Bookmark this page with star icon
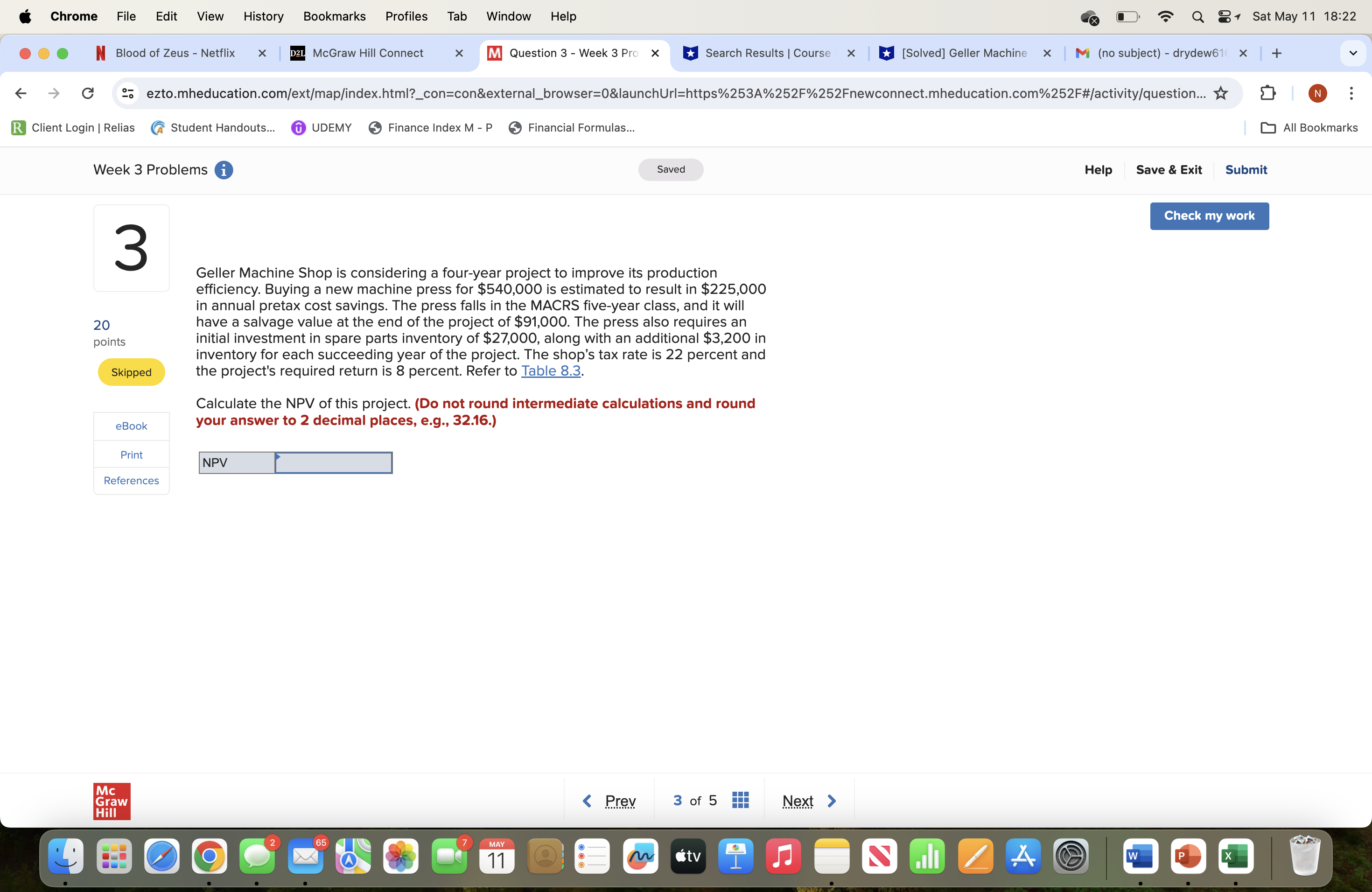Viewport: 1372px width, 892px height. pos(1220,93)
